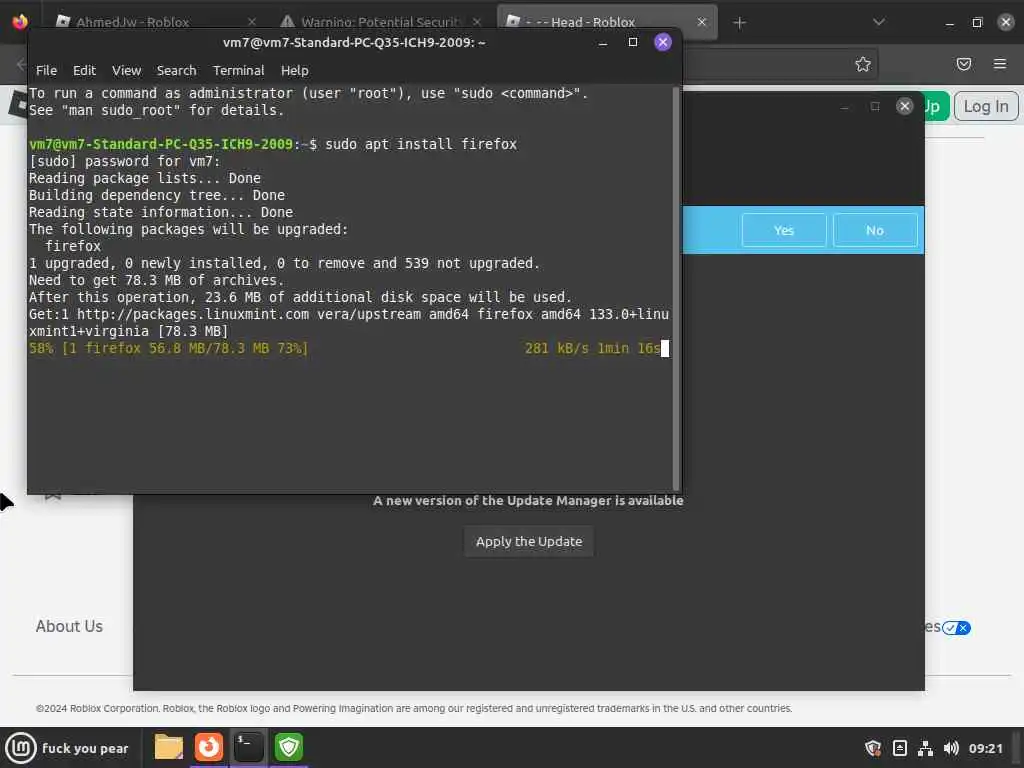Screen dimensions: 1024x768
Task: Expand the list all tabs chevron
Action: coord(879,22)
